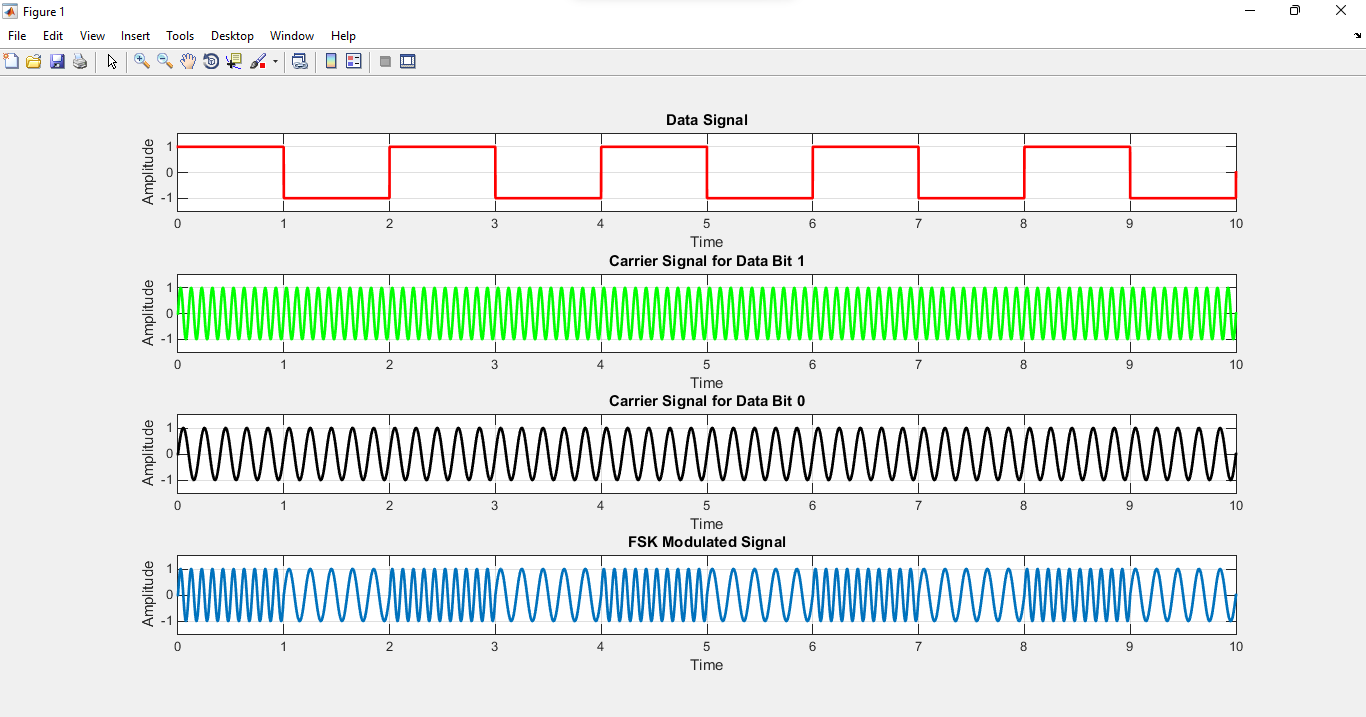Image resolution: width=1366 pixels, height=717 pixels.
Task: Toggle the Data Cursor tool
Action: [234, 61]
